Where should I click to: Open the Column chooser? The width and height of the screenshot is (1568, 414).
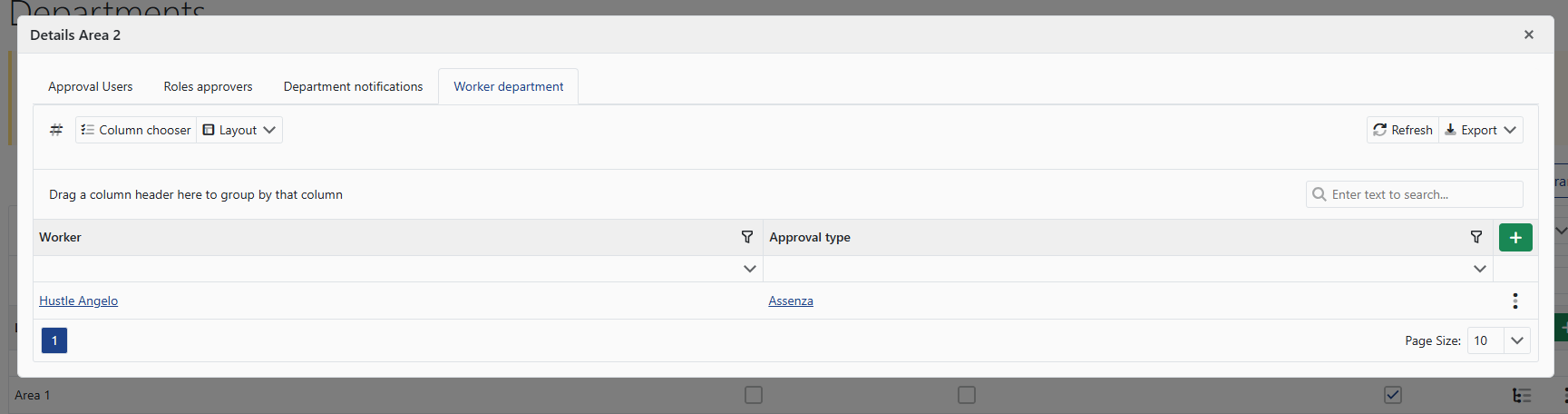click(x=136, y=130)
